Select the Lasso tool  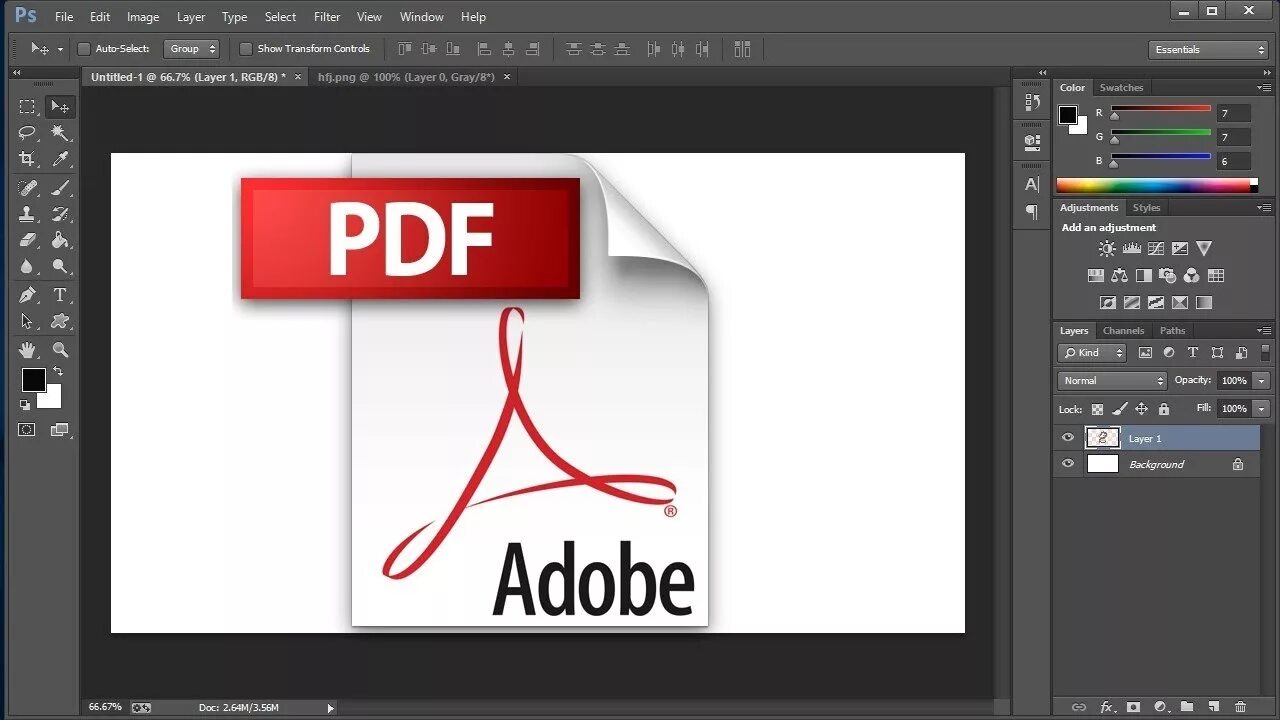tap(27, 132)
